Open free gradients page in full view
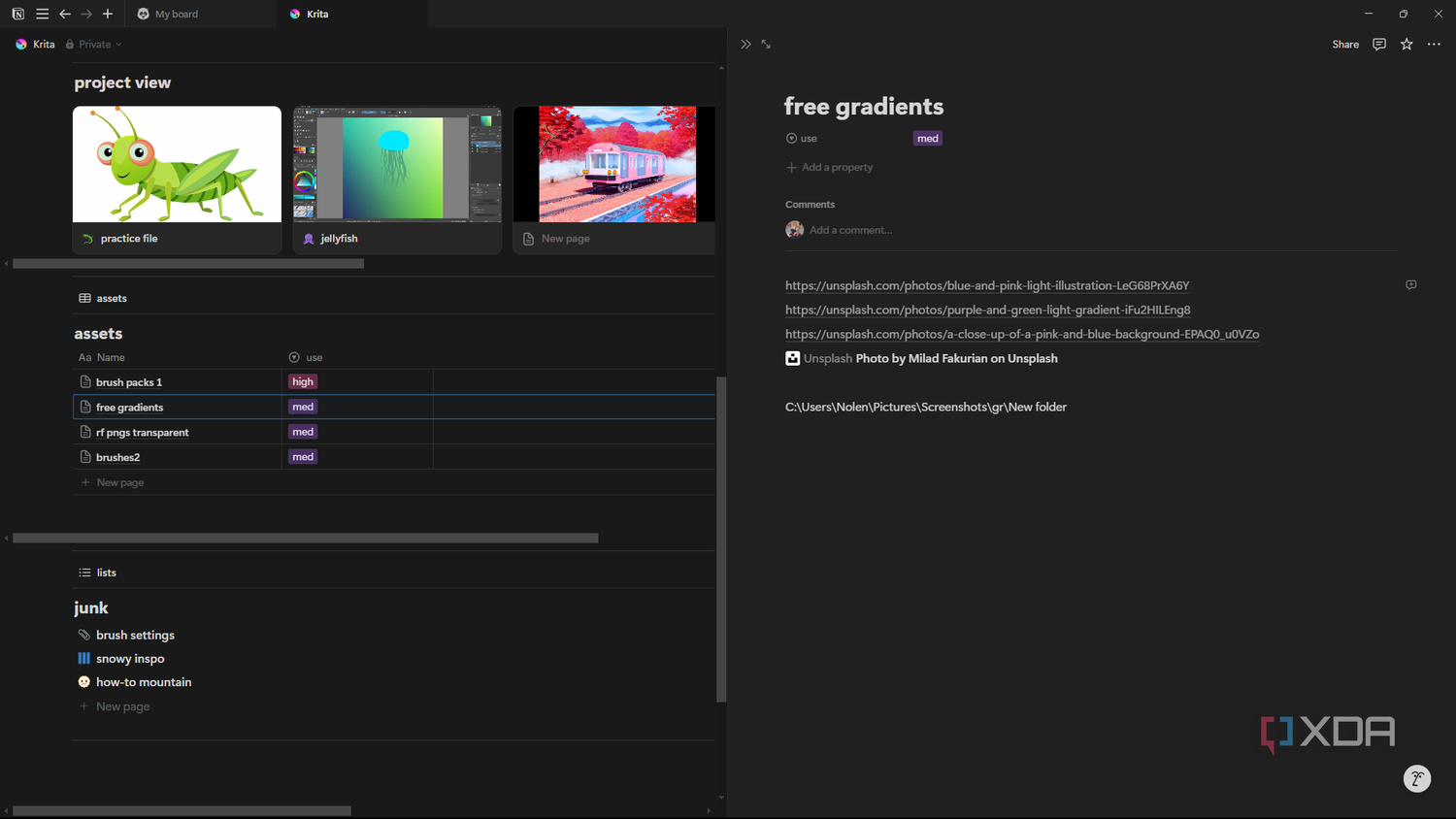The width and height of the screenshot is (1456, 819). click(766, 45)
